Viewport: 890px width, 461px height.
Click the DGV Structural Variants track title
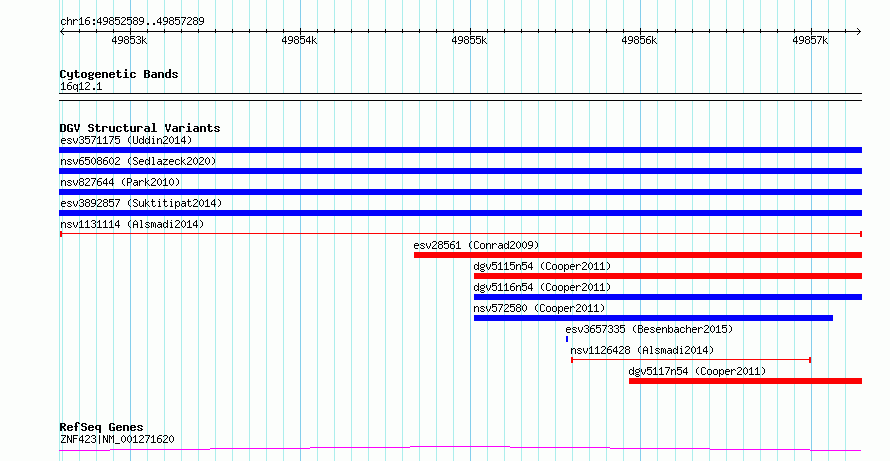[140, 128]
